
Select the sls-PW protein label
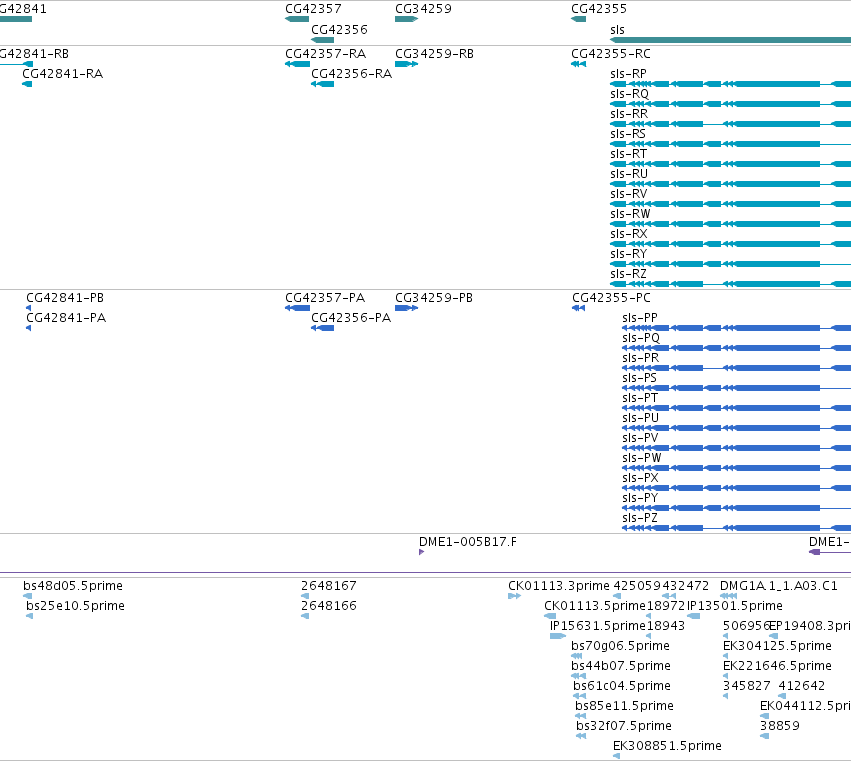(642, 458)
